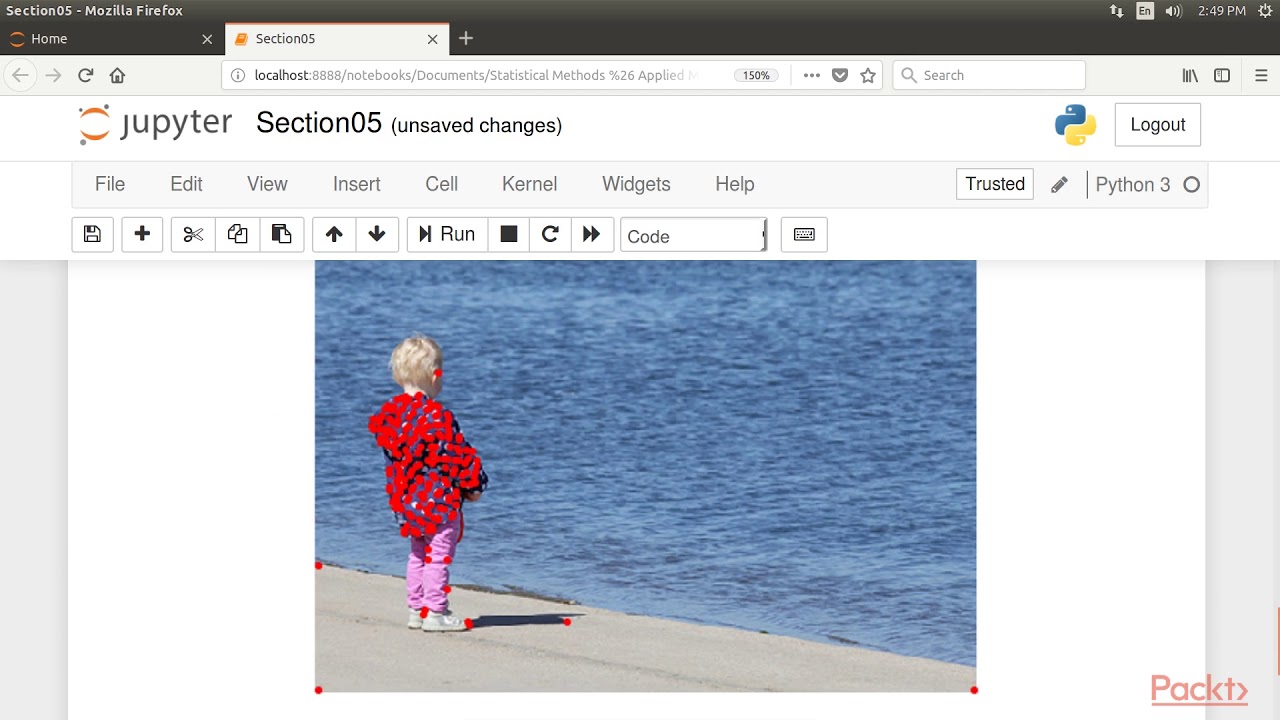Open the Edit menu

(186, 184)
